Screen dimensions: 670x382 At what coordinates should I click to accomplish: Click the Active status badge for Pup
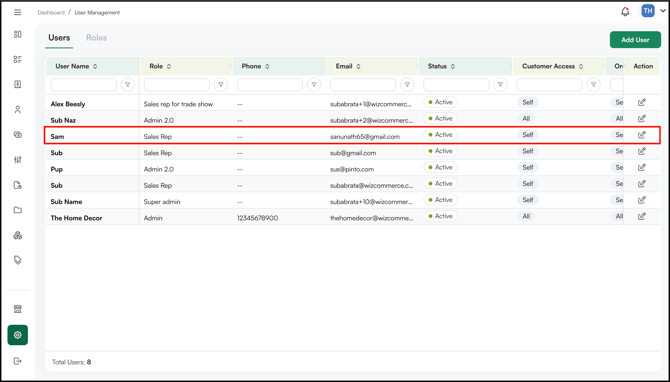[x=441, y=167]
